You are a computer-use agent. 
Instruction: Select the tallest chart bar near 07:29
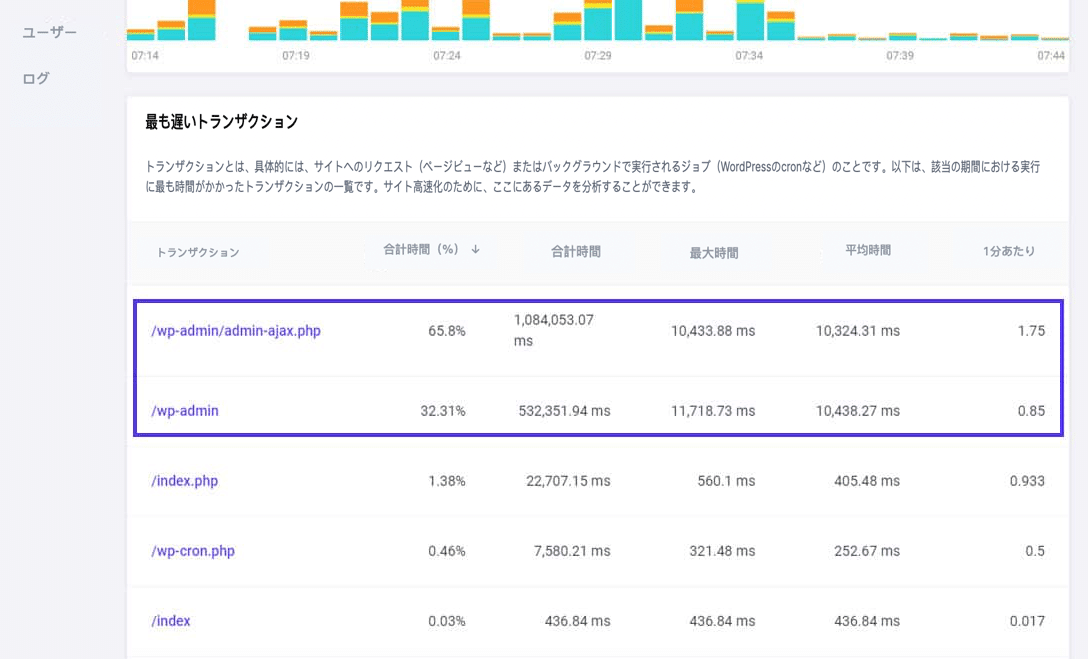pos(628,20)
